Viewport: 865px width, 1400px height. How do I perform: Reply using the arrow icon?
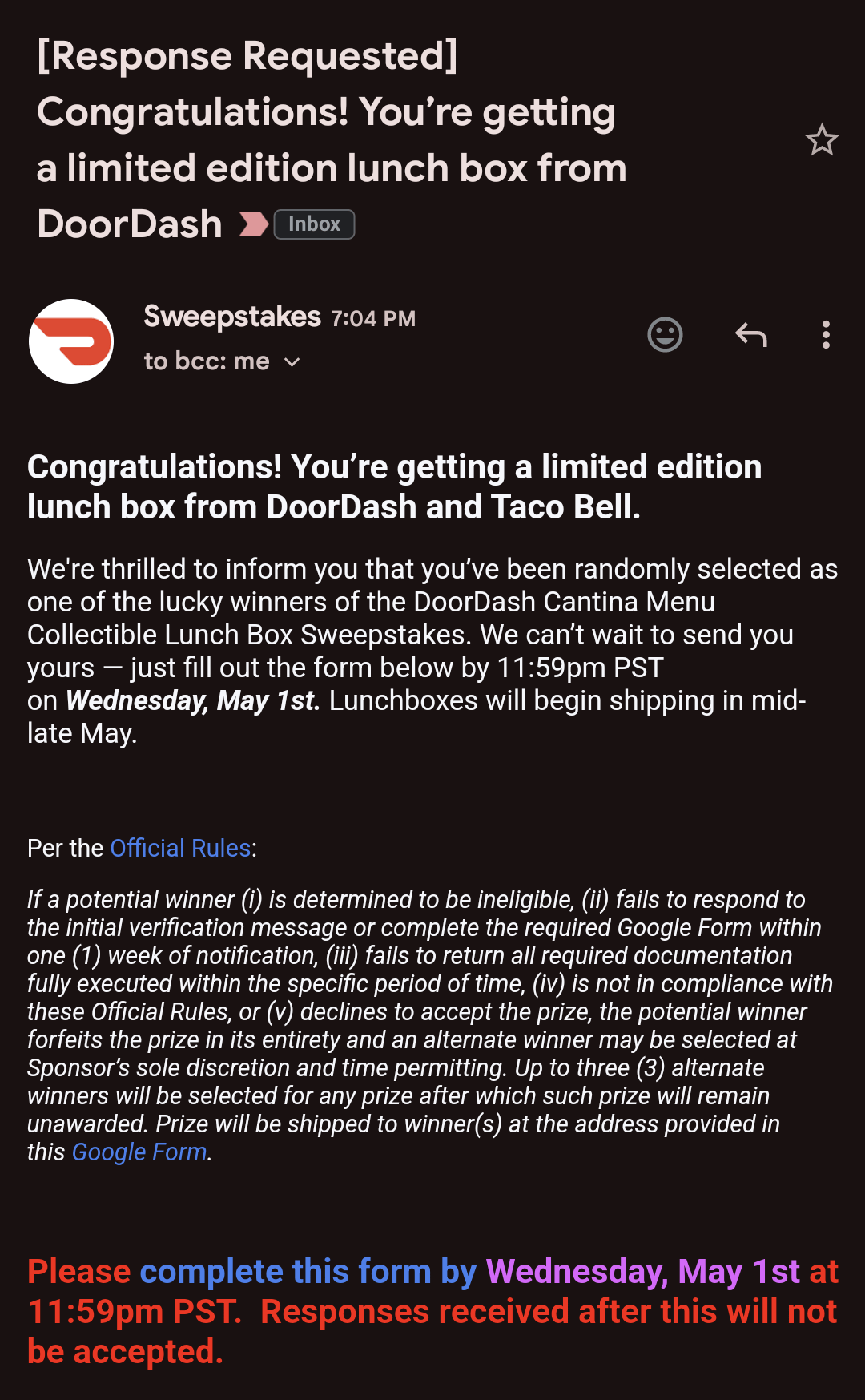tap(750, 334)
